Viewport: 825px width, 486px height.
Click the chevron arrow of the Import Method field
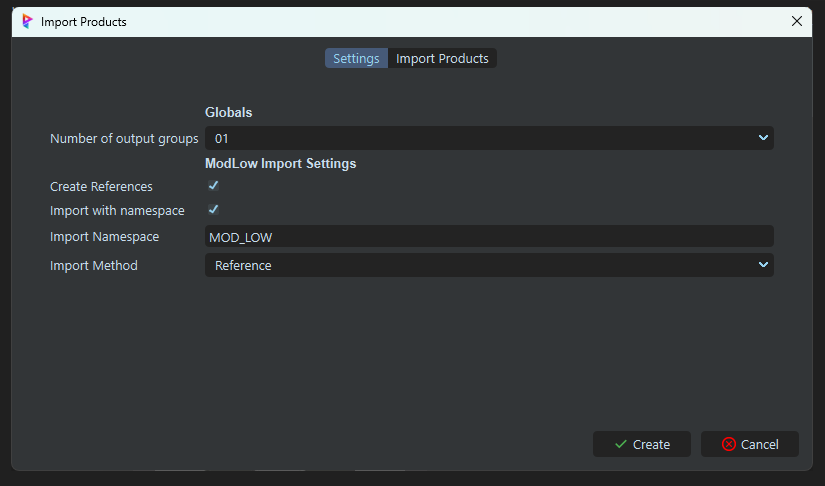pyautogui.click(x=763, y=265)
